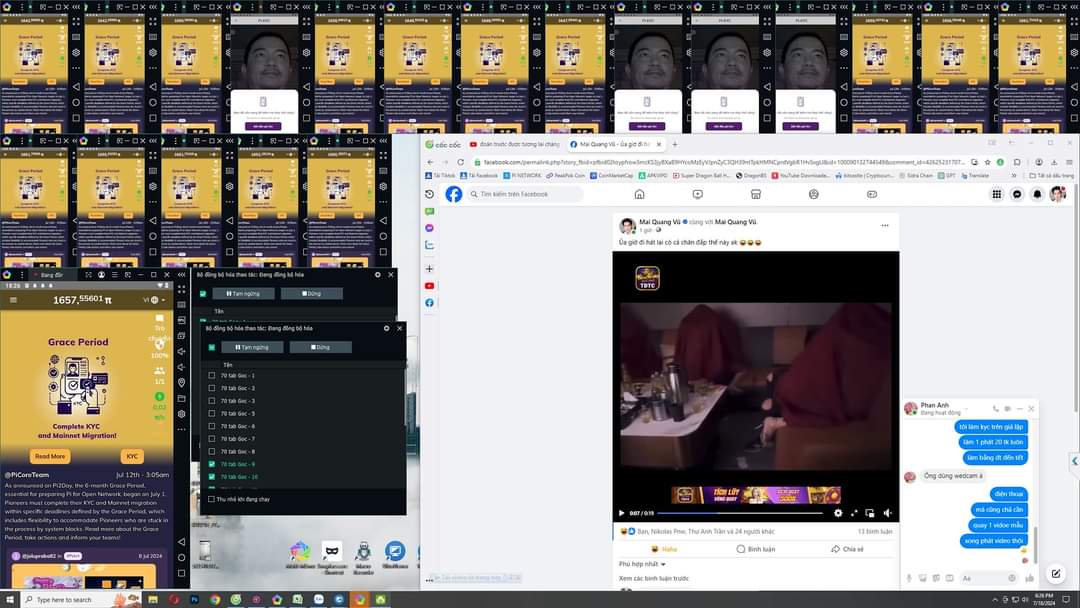This screenshot has height=608, width=1080.
Task: Open Pi app hamburger menu
Action: [13, 300]
